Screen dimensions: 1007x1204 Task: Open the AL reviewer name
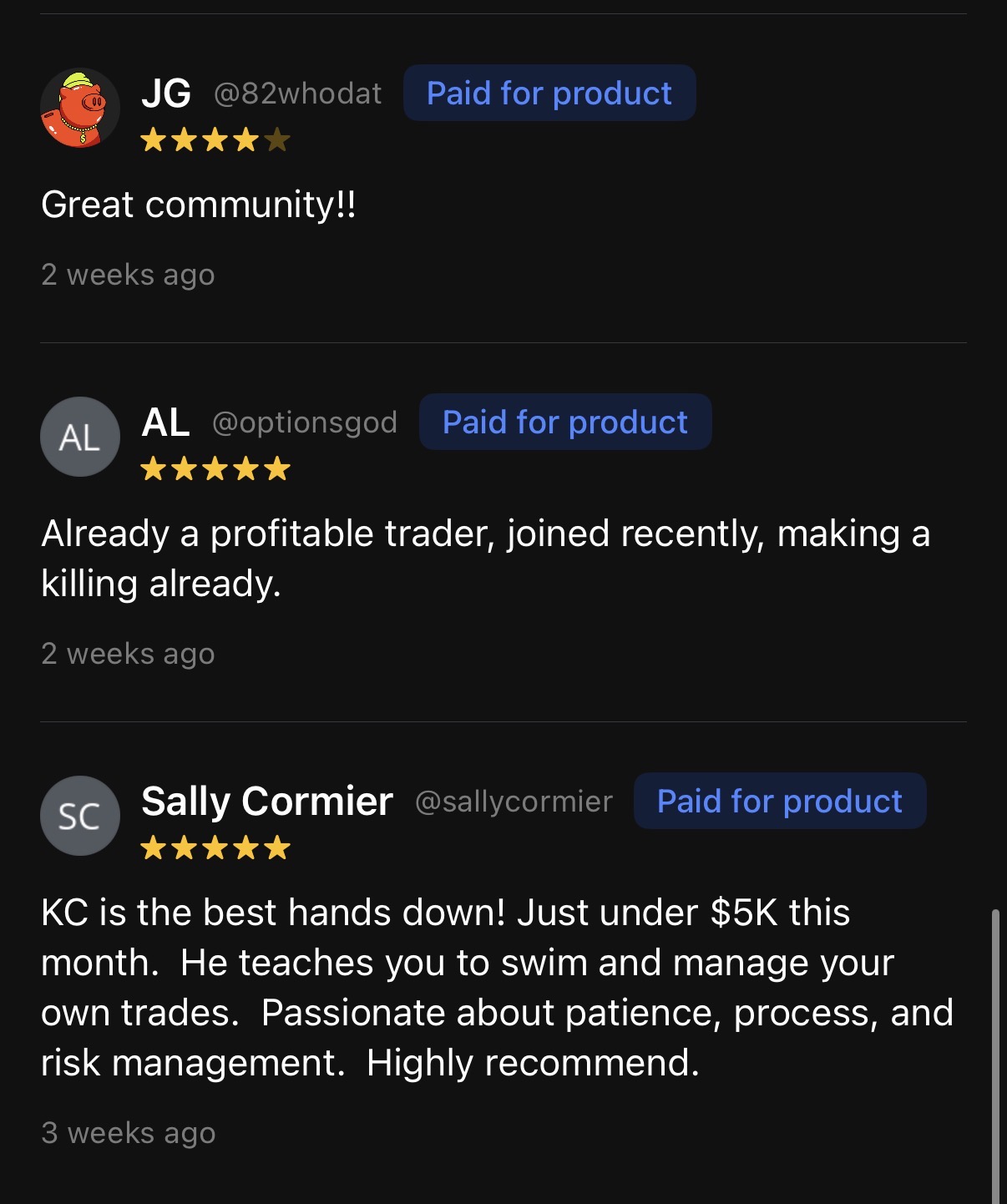(x=165, y=422)
